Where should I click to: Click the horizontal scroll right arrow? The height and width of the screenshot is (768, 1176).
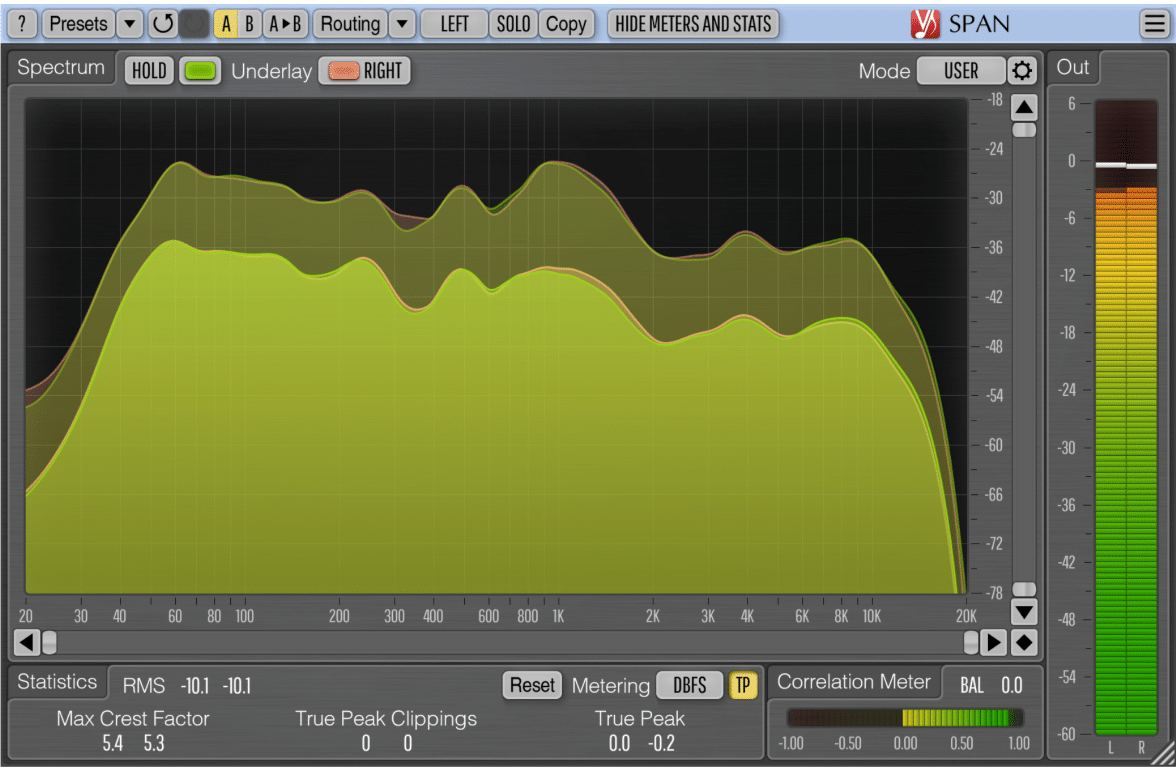pos(994,641)
